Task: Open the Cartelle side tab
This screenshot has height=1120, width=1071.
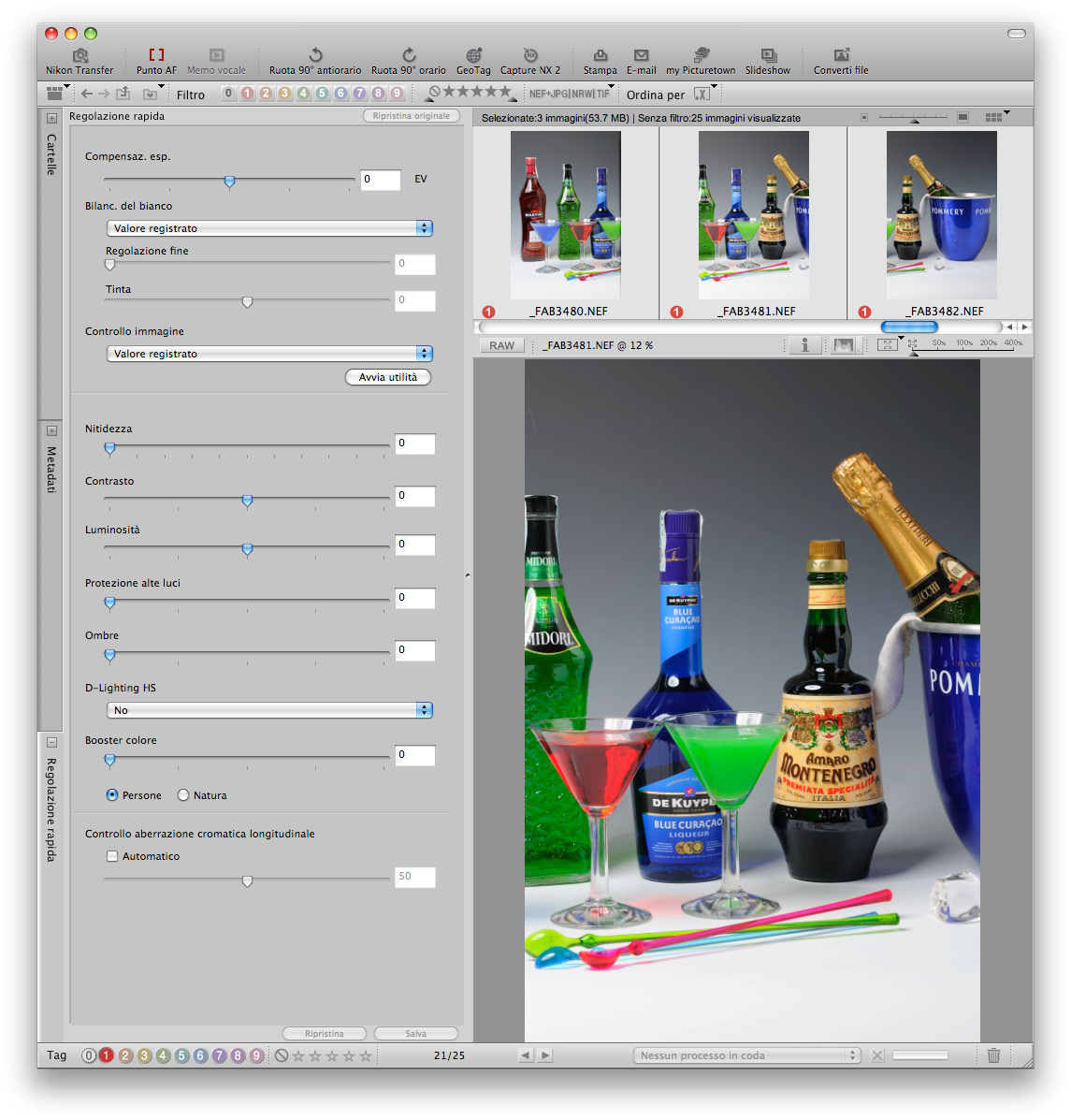Action: point(51,154)
